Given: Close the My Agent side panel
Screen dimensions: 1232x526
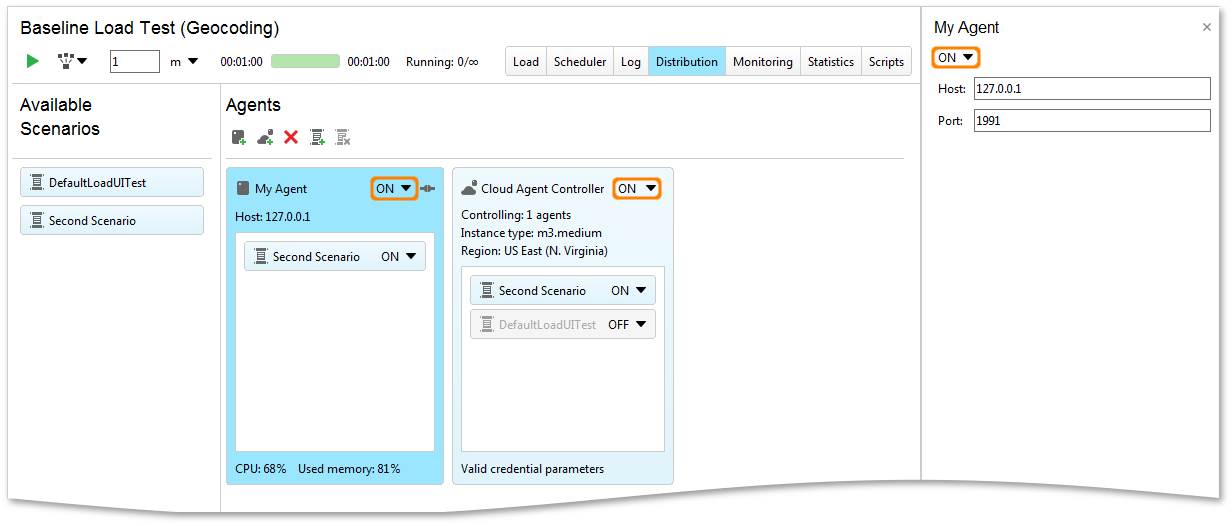Looking at the screenshot, I should [1206, 27].
